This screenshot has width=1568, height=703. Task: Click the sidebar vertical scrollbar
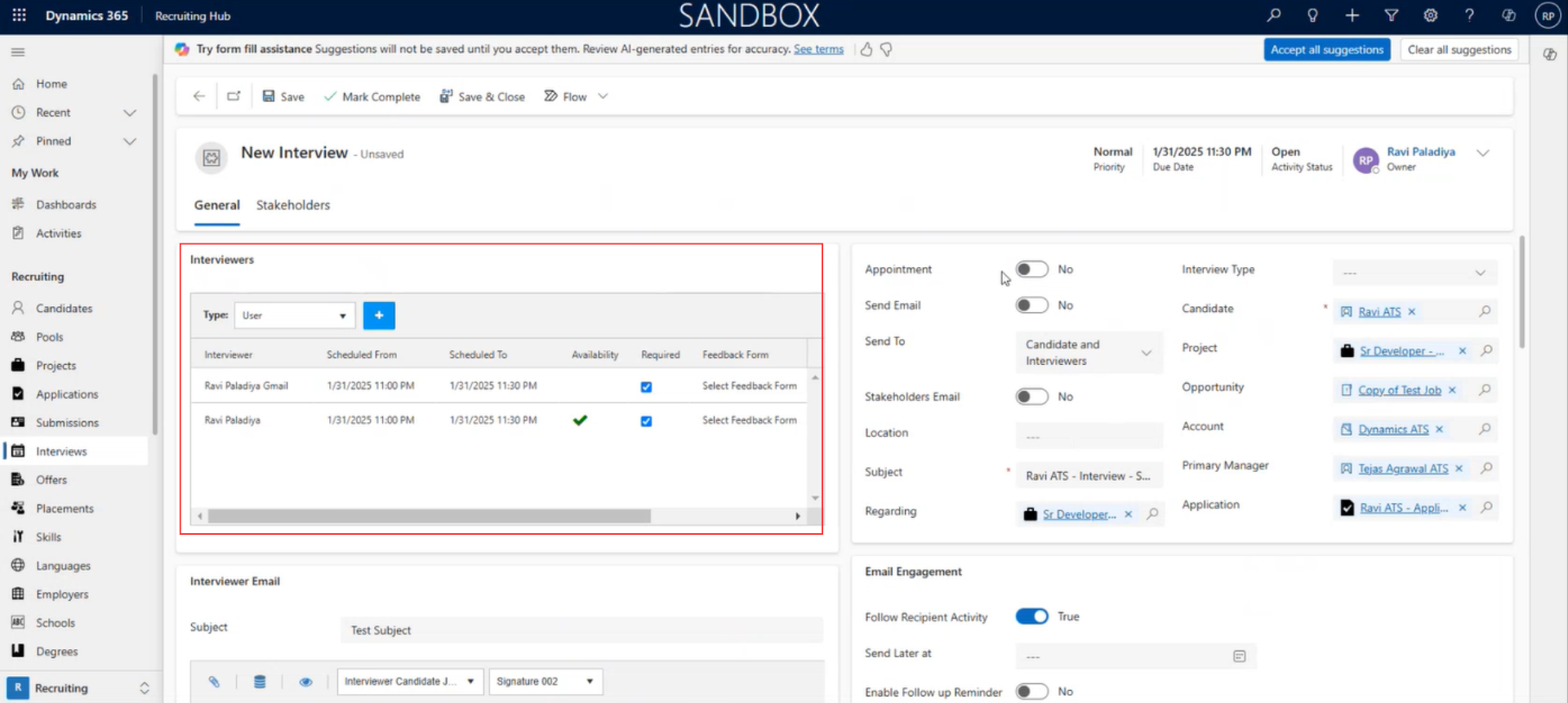(155, 253)
